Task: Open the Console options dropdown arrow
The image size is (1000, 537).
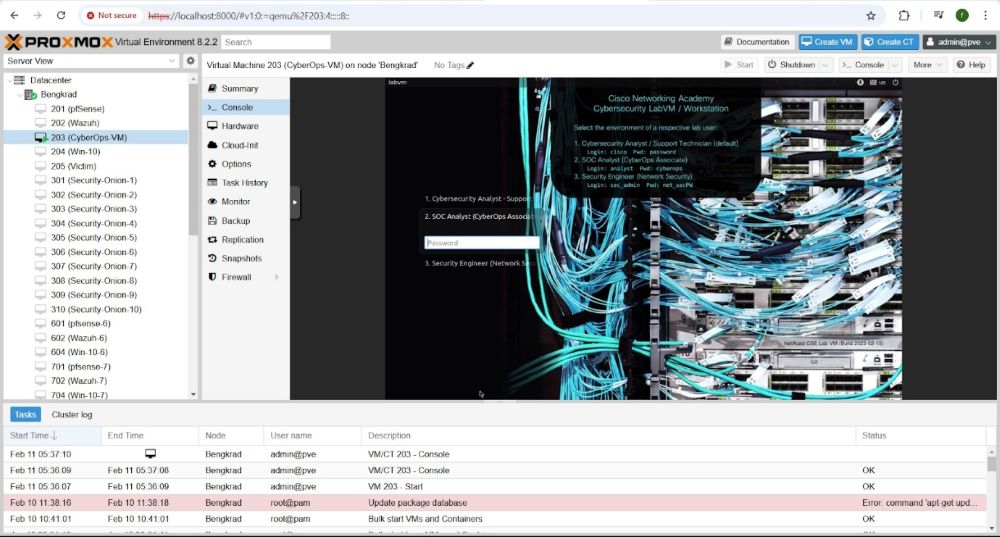Action: pos(894,65)
